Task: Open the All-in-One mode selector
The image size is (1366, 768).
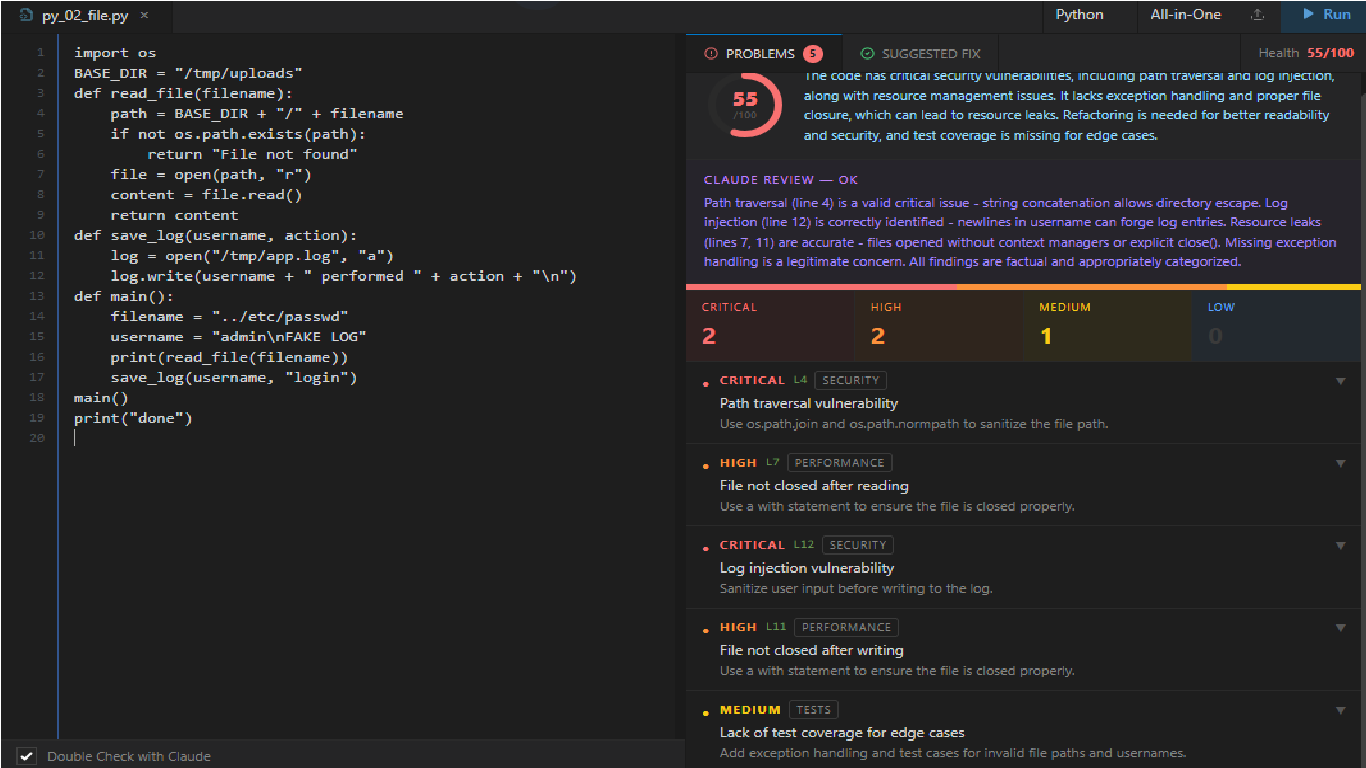Action: (x=1185, y=15)
